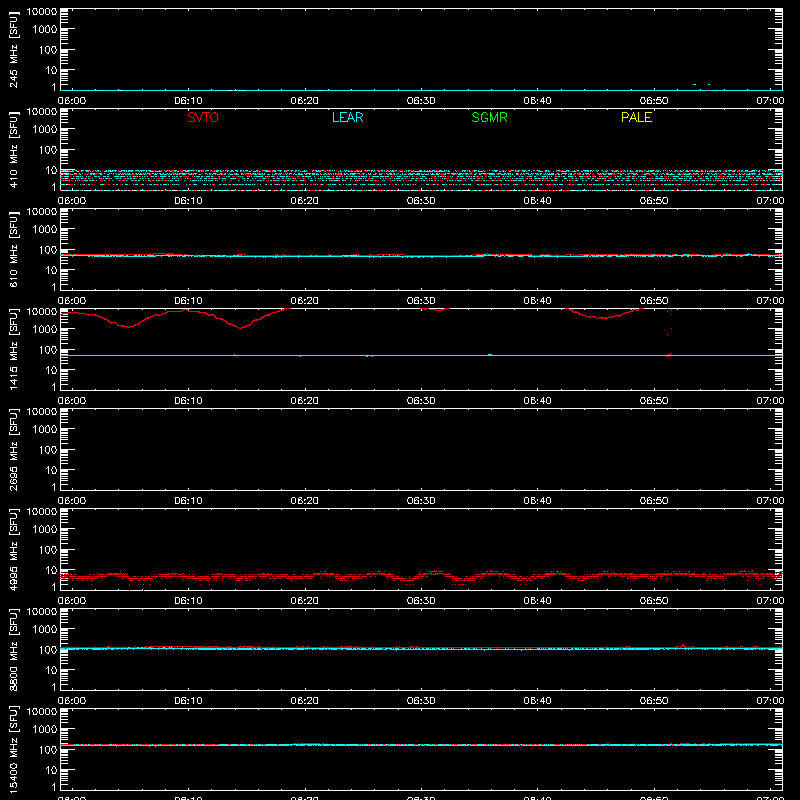Select the 15400 MHz [SFU] axis label
The width and height of the screenshot is (800, 800).
(13, 749)
